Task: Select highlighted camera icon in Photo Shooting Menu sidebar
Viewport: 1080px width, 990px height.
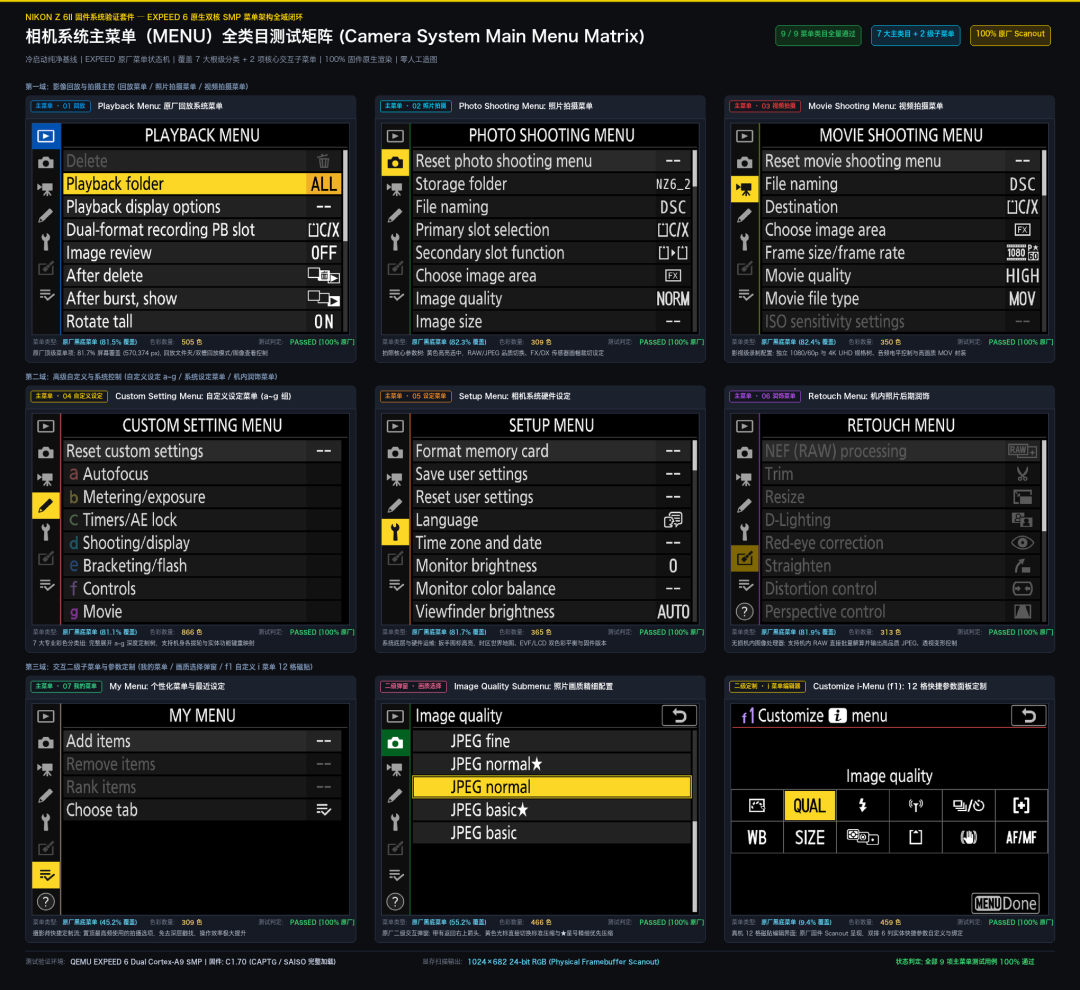Action: (x=395, y=163)
